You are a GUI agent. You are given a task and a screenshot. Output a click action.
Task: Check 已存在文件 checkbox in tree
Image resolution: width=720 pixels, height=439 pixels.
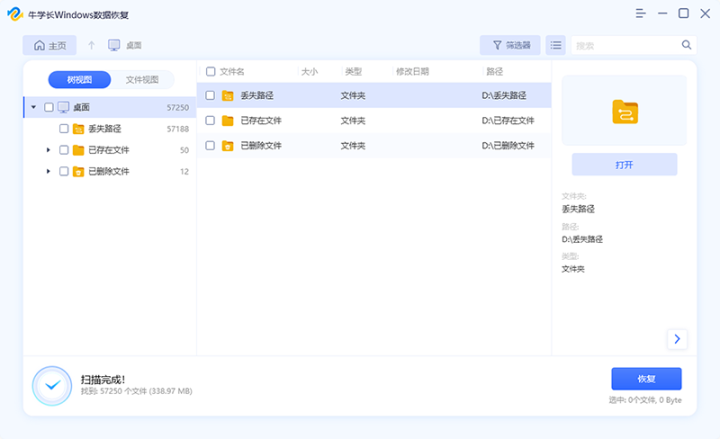point(64,150)
